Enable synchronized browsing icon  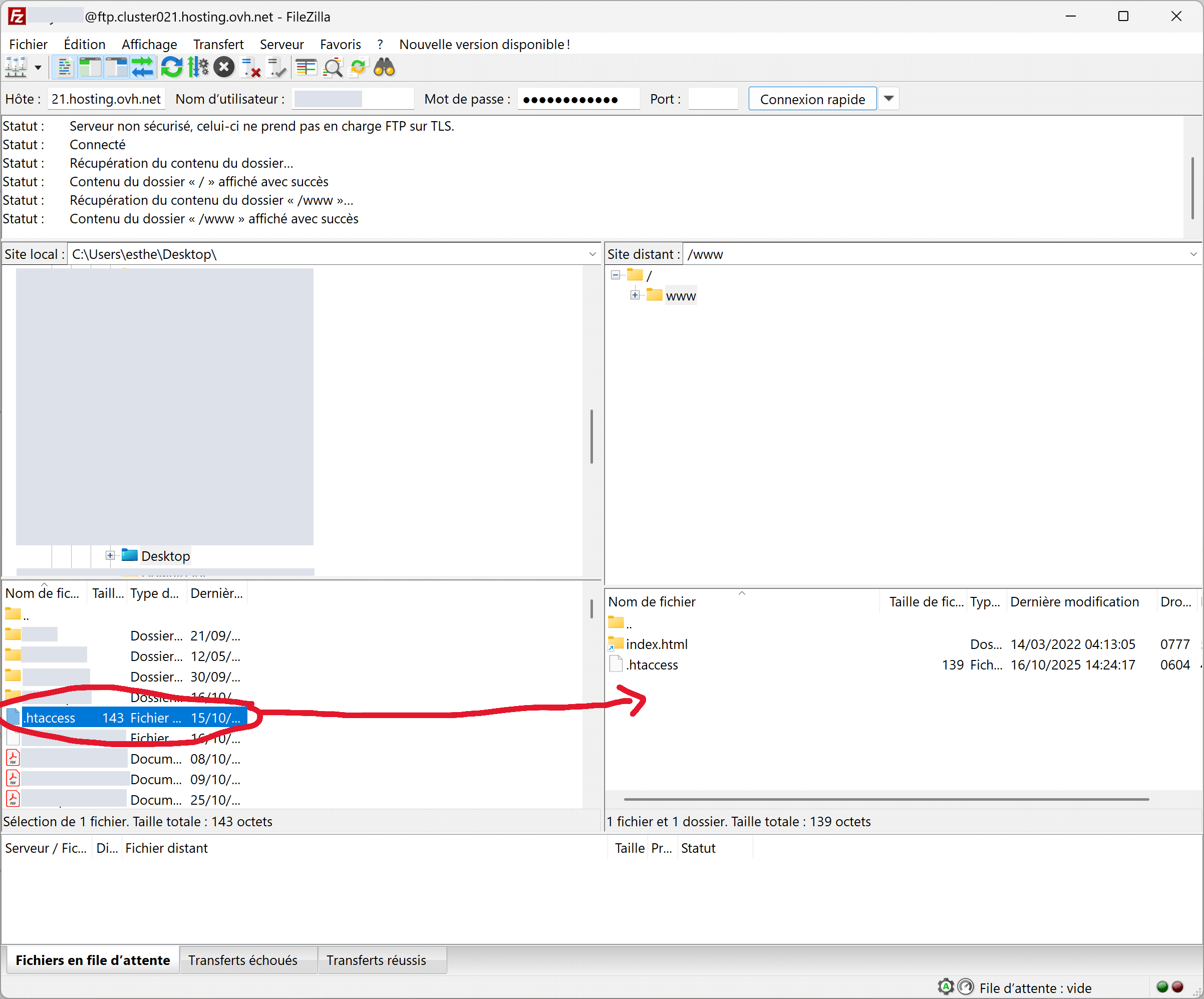coord(358,68)
